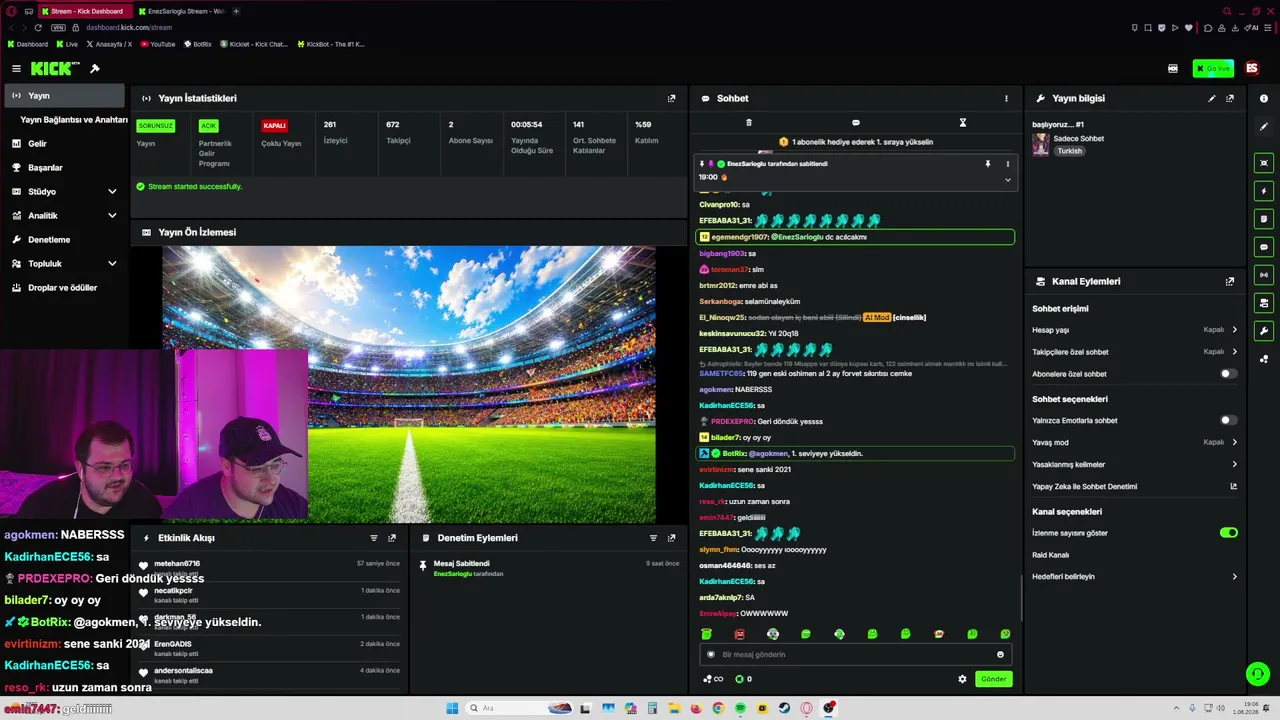The width and height of the screenshot is (1280, 720).
Task: Toggle Abonelere özel sohbet switch
Action: 1229,374
